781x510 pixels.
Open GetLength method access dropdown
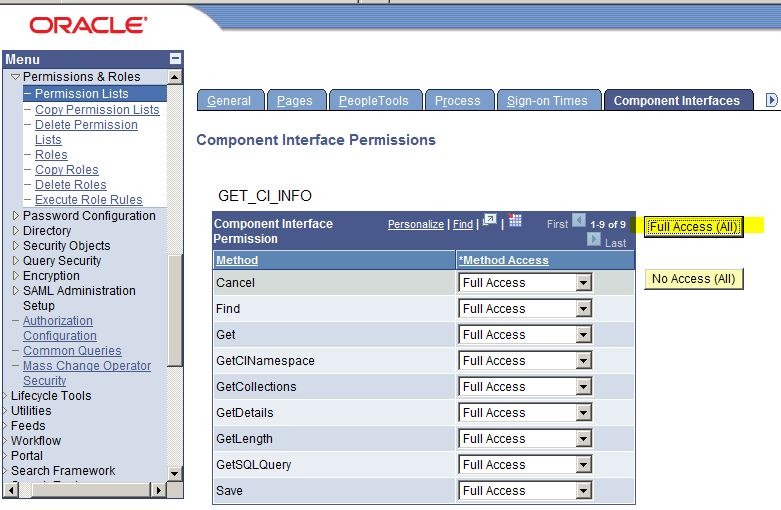click(x=583, y=439)
